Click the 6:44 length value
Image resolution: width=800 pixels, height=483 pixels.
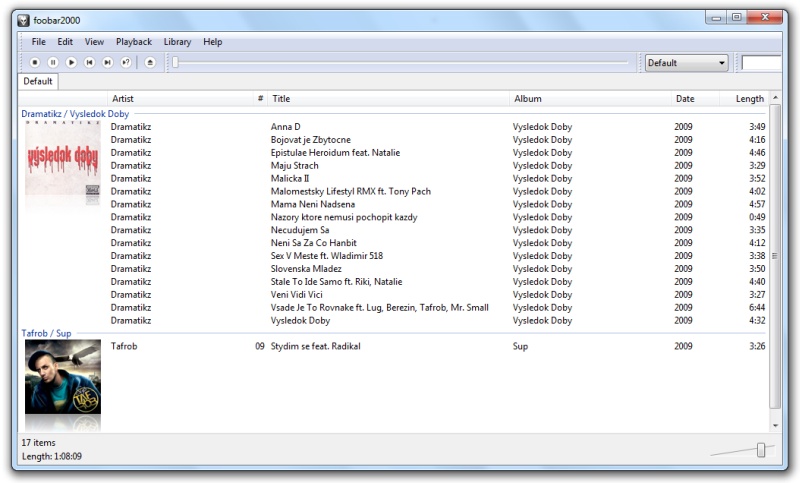click(x=757, y=308)
